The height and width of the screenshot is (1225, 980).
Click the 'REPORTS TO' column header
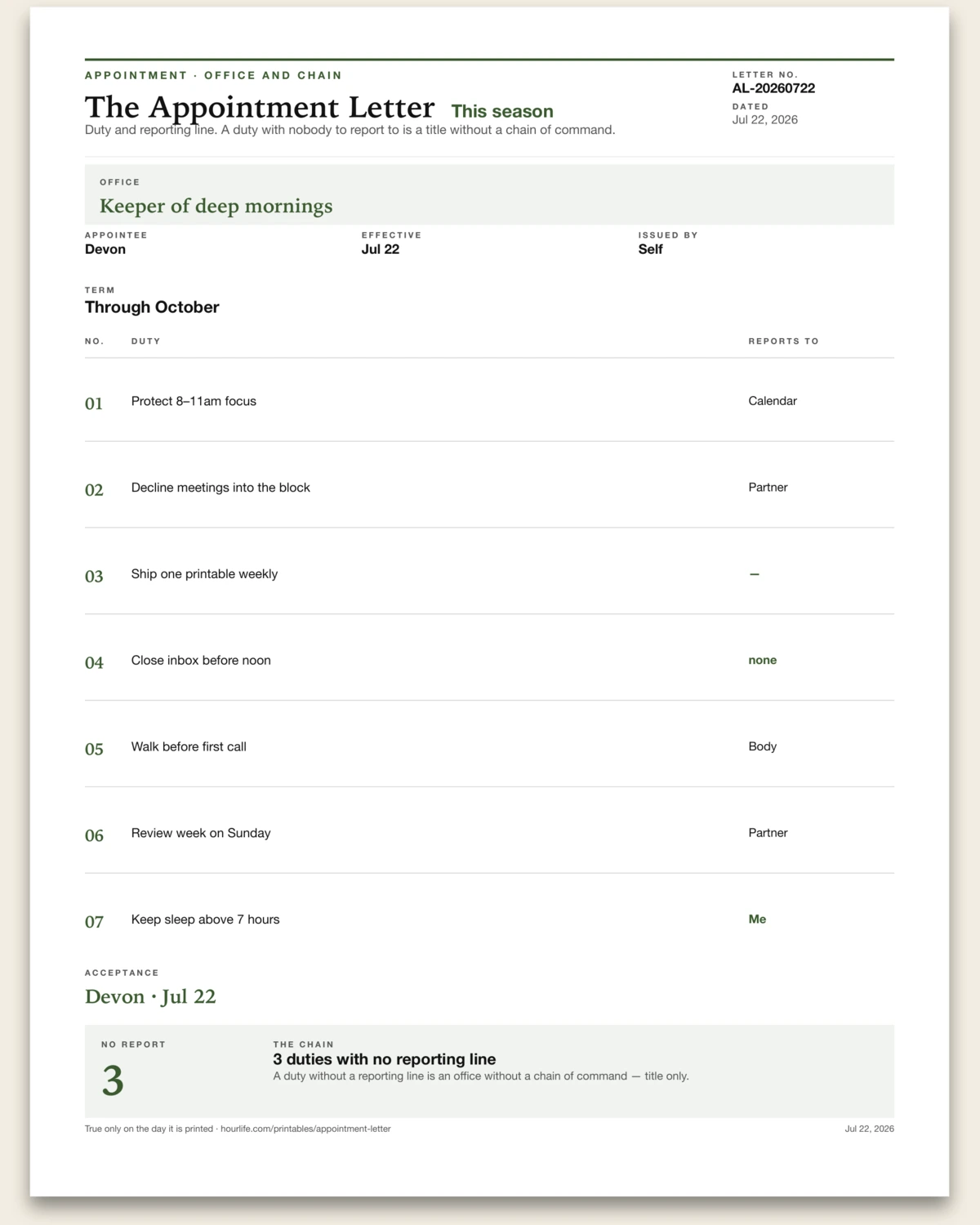coord(784,341)
